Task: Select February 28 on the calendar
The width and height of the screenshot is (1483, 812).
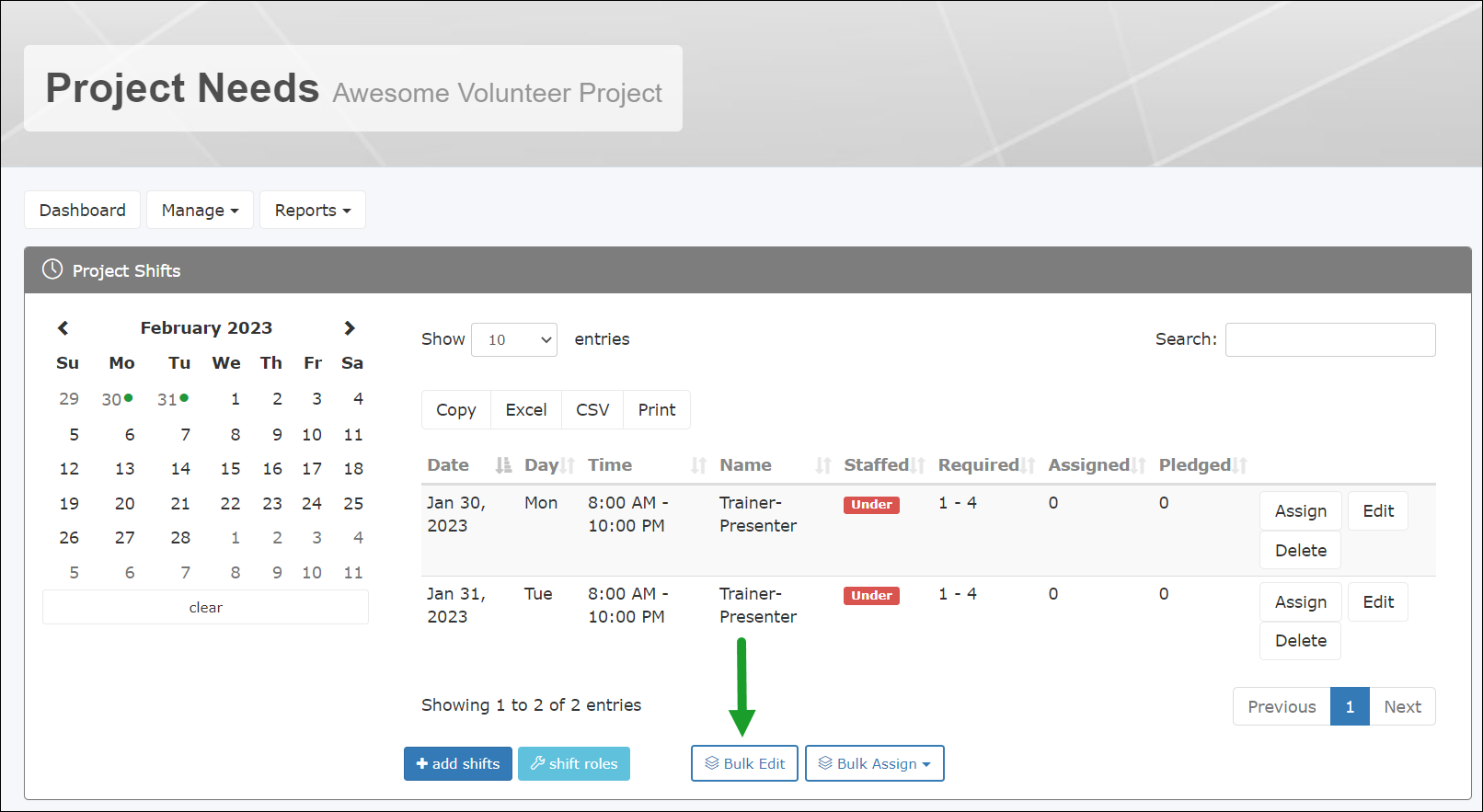Action: [180, 538]
